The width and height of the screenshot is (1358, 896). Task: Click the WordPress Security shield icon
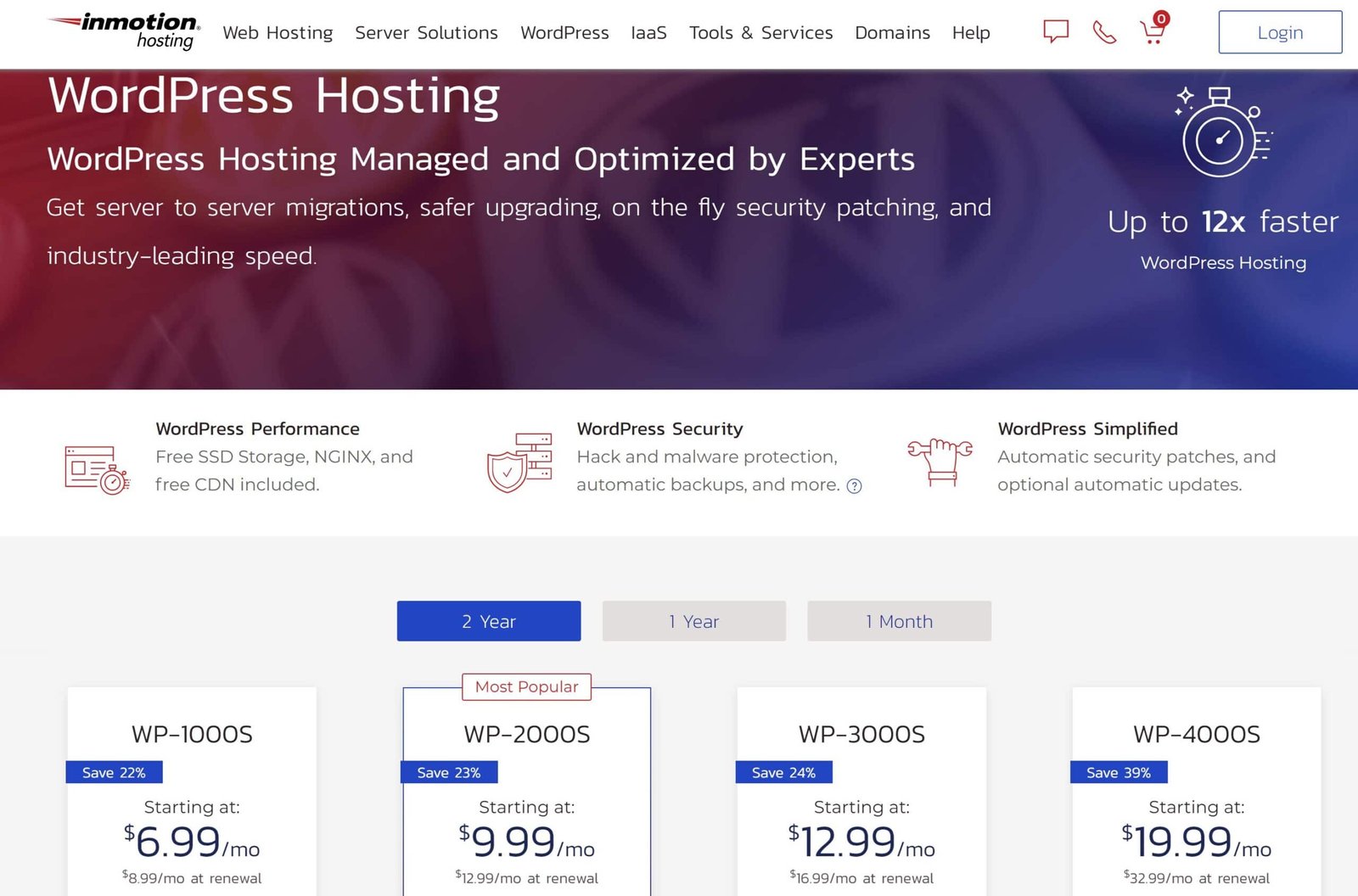coord(519,462)
